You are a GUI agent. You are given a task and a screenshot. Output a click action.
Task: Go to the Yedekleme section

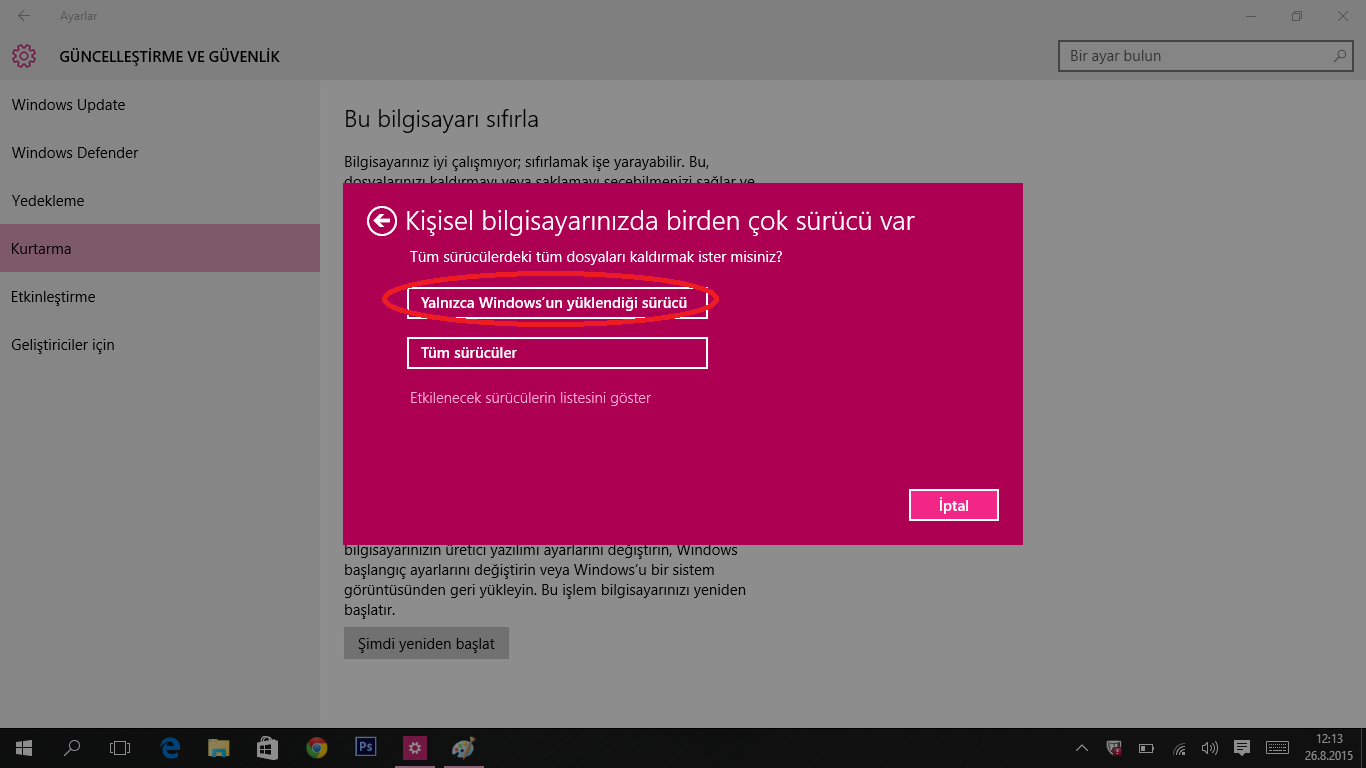click(160, 201)
